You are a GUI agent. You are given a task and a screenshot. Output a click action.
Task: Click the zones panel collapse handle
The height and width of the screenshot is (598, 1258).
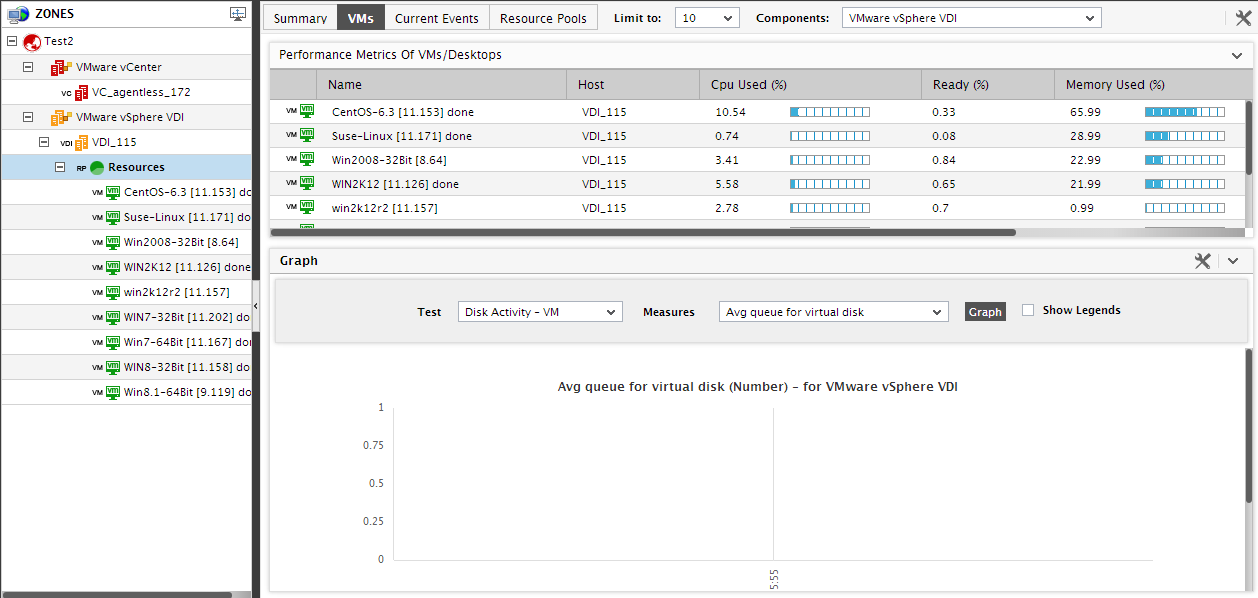[255, 305]
